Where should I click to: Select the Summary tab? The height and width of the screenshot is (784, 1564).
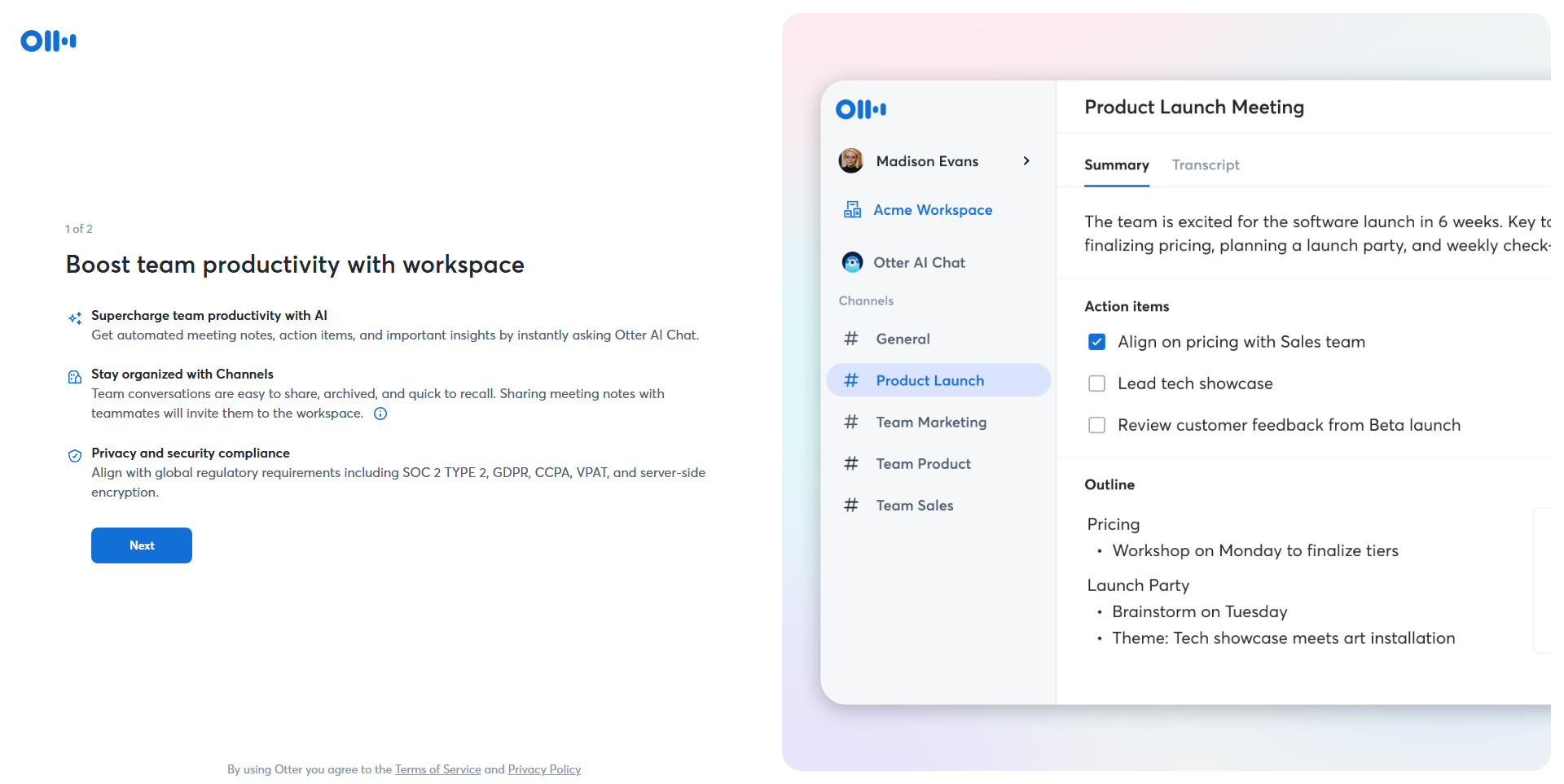pyautogui.click(x=1116, y=165)
